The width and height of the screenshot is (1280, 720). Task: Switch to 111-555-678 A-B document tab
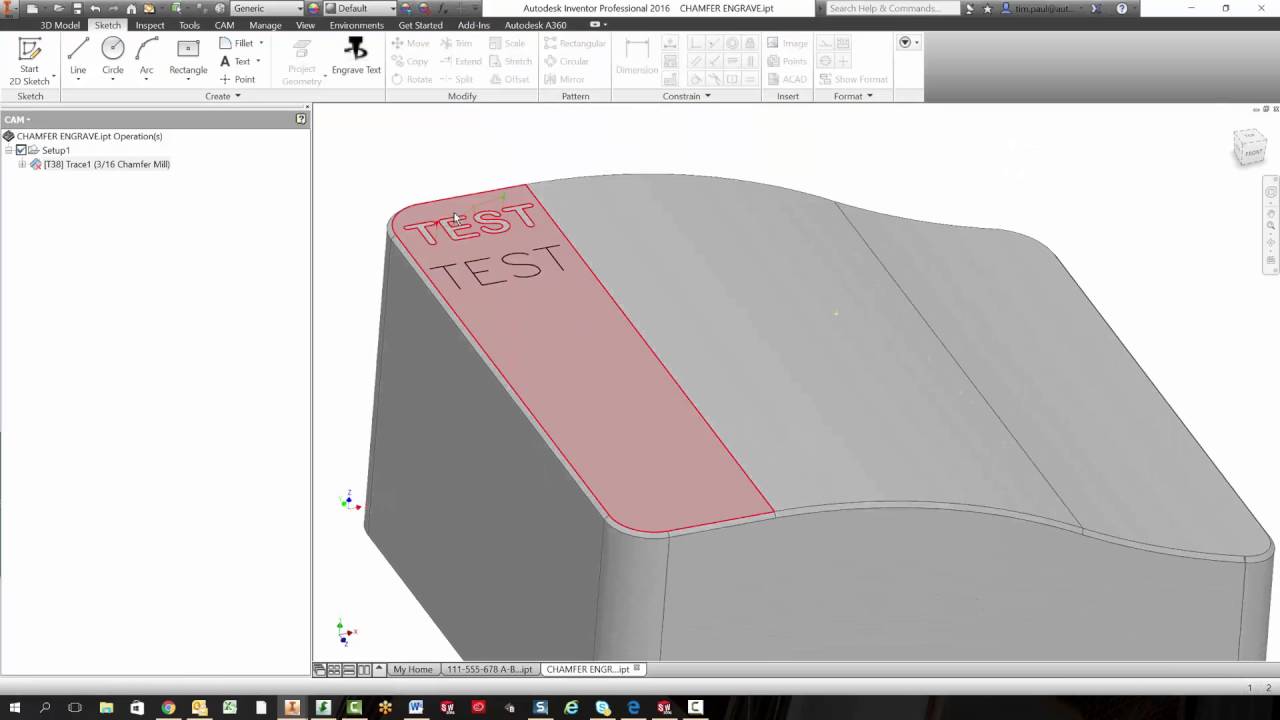tap(490, 669)
